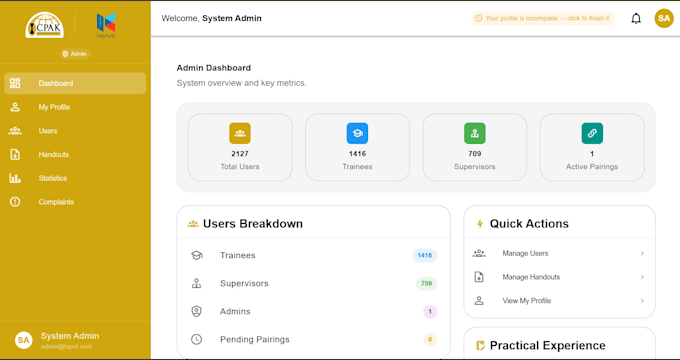Open Complaints in the sidebar
The height and width of the screenshot is (360, 680).
point(75,202)
